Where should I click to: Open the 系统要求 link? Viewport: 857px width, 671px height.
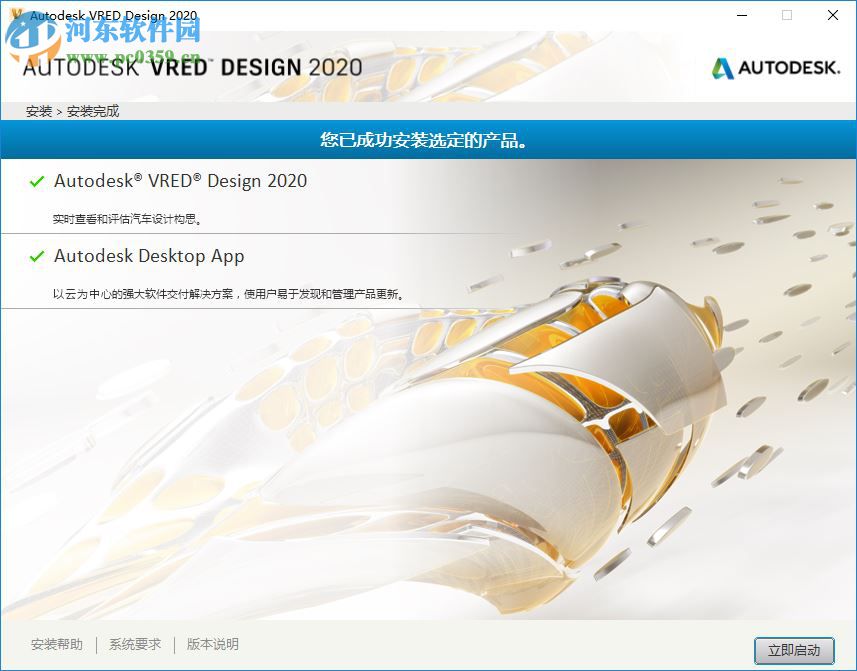[x=134, y=645]
